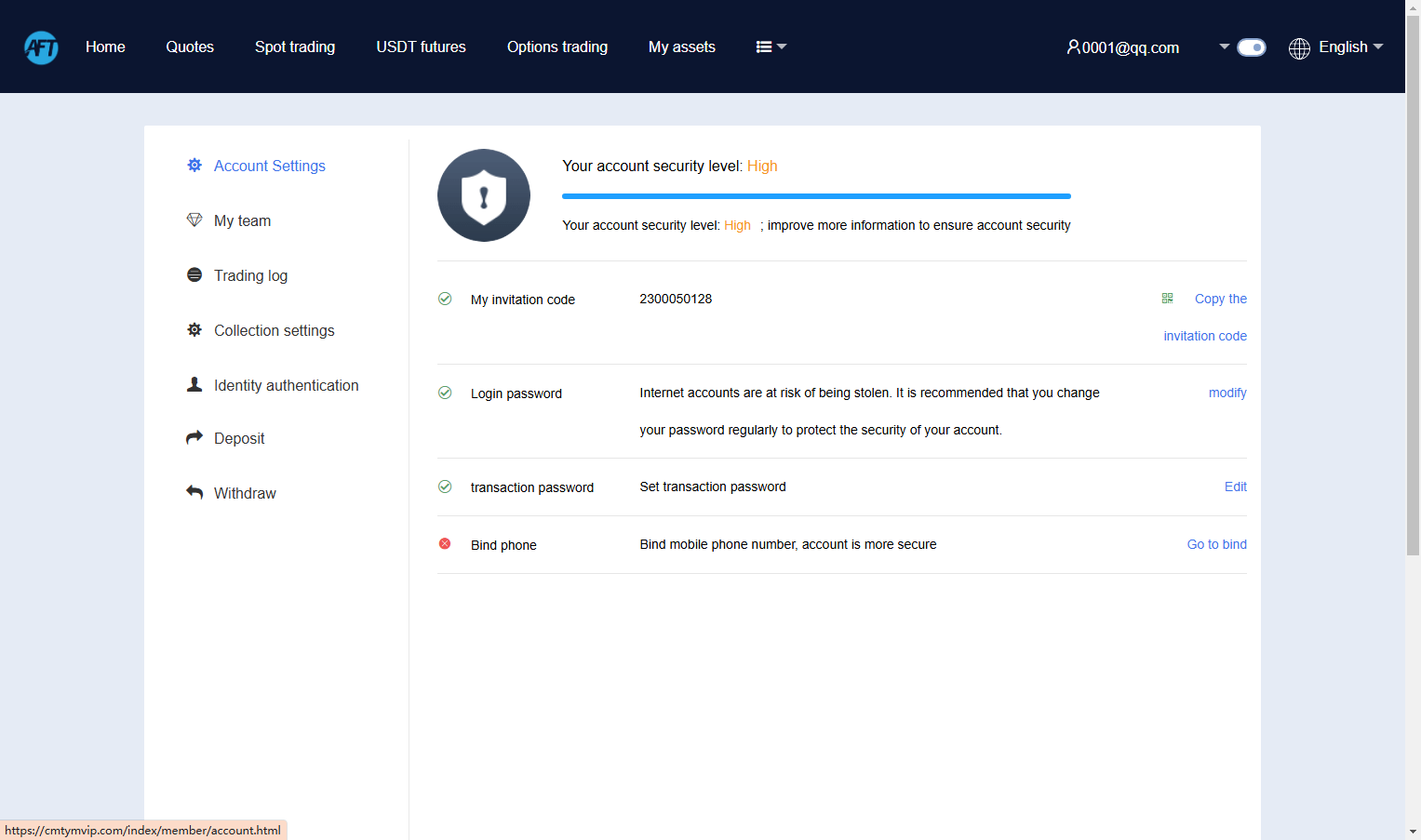This screenshot has width=1421, height=840.
Task: Click the 0001@qq.com account name
Action: click(x=1131, y=47)
